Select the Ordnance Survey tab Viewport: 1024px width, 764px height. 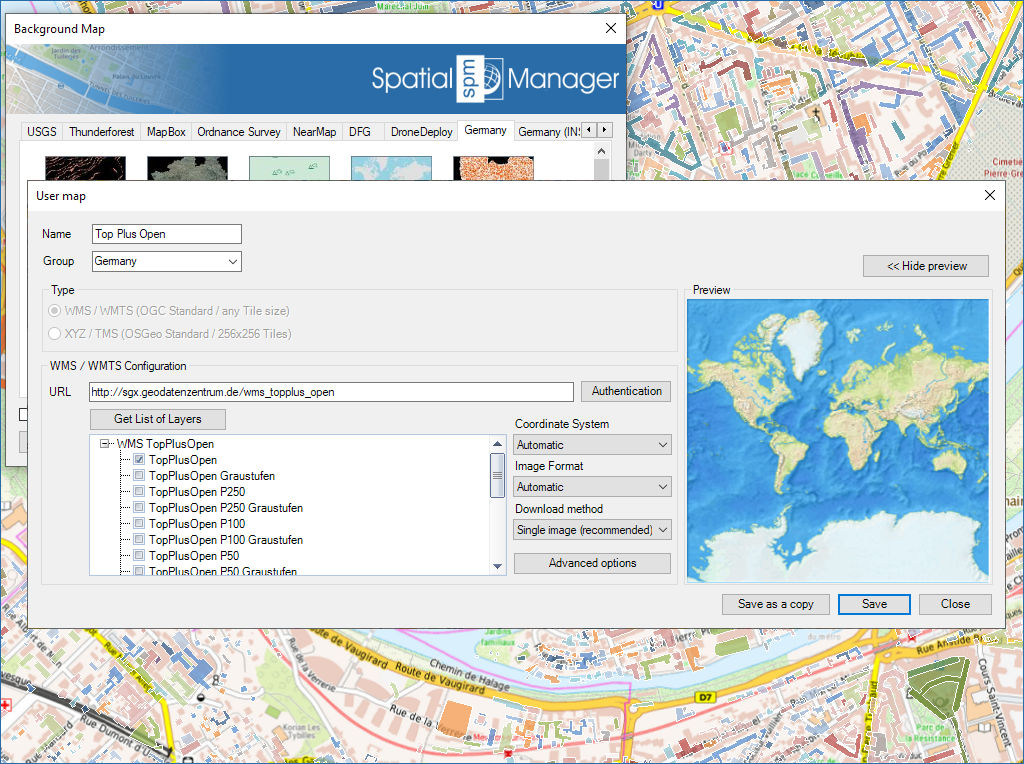tap(239, 132)
